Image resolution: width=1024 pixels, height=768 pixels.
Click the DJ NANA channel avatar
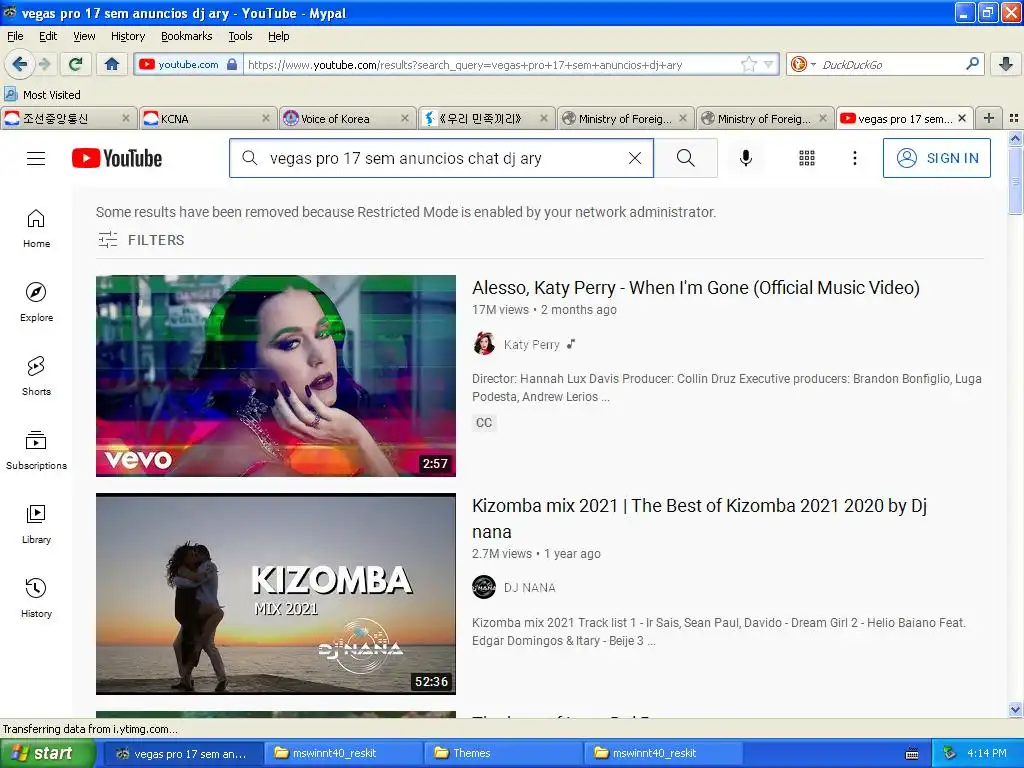tap(484, 587)
